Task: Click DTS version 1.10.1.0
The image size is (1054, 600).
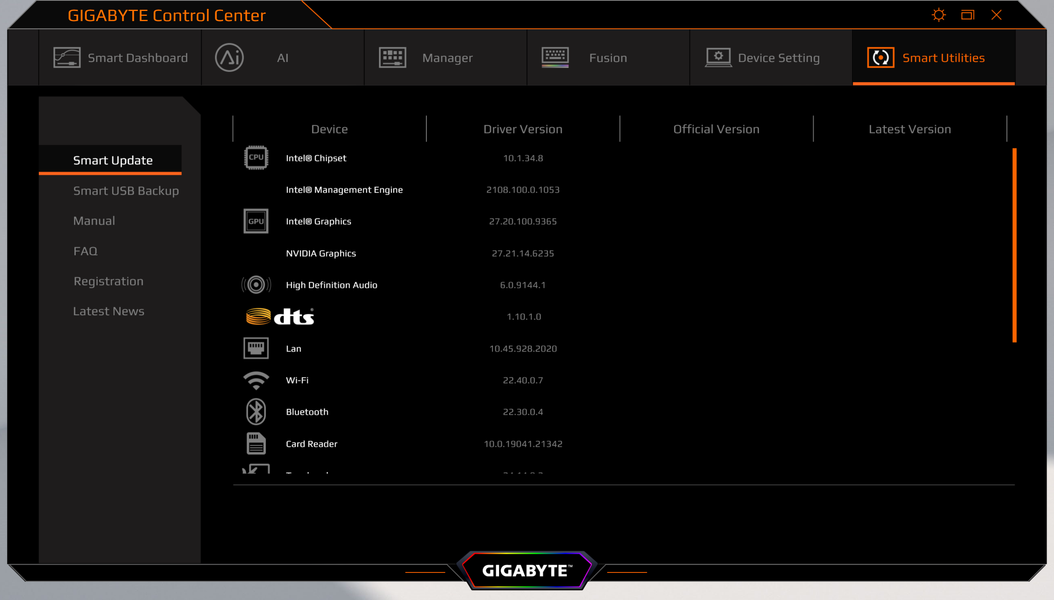Action: coord(524,316)
